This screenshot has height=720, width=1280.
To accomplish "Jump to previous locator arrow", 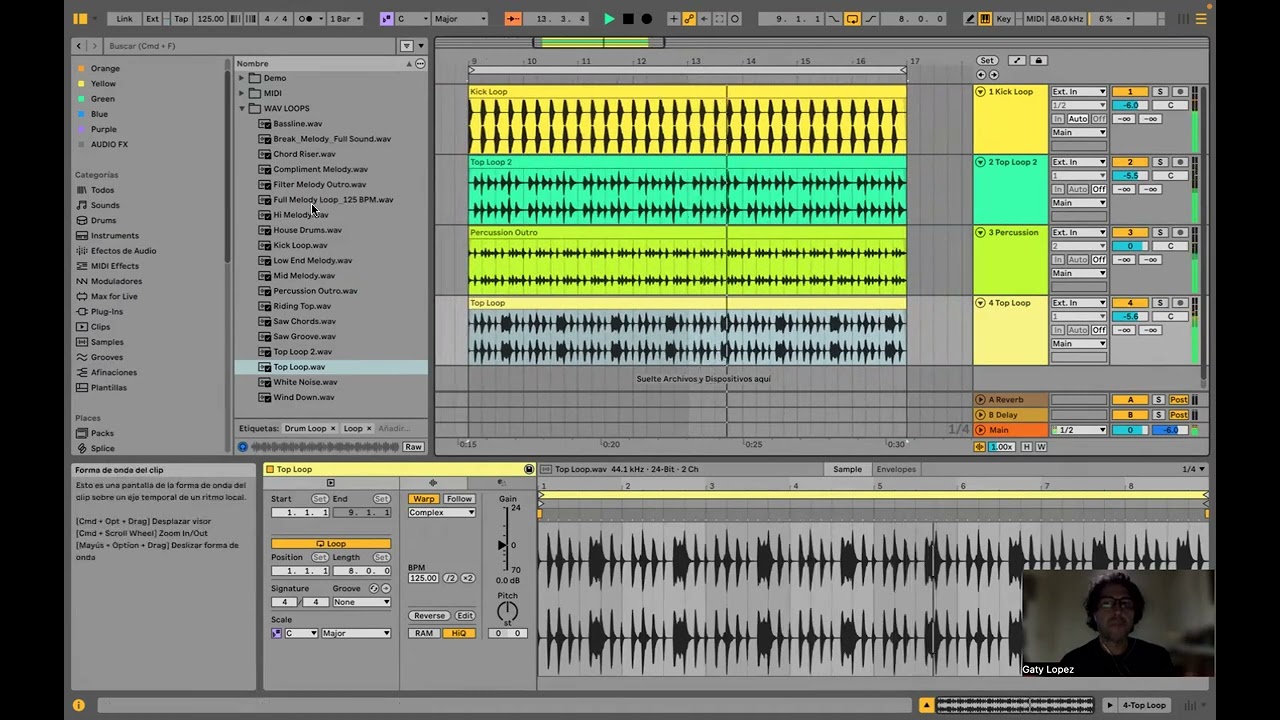I will 981,75.
